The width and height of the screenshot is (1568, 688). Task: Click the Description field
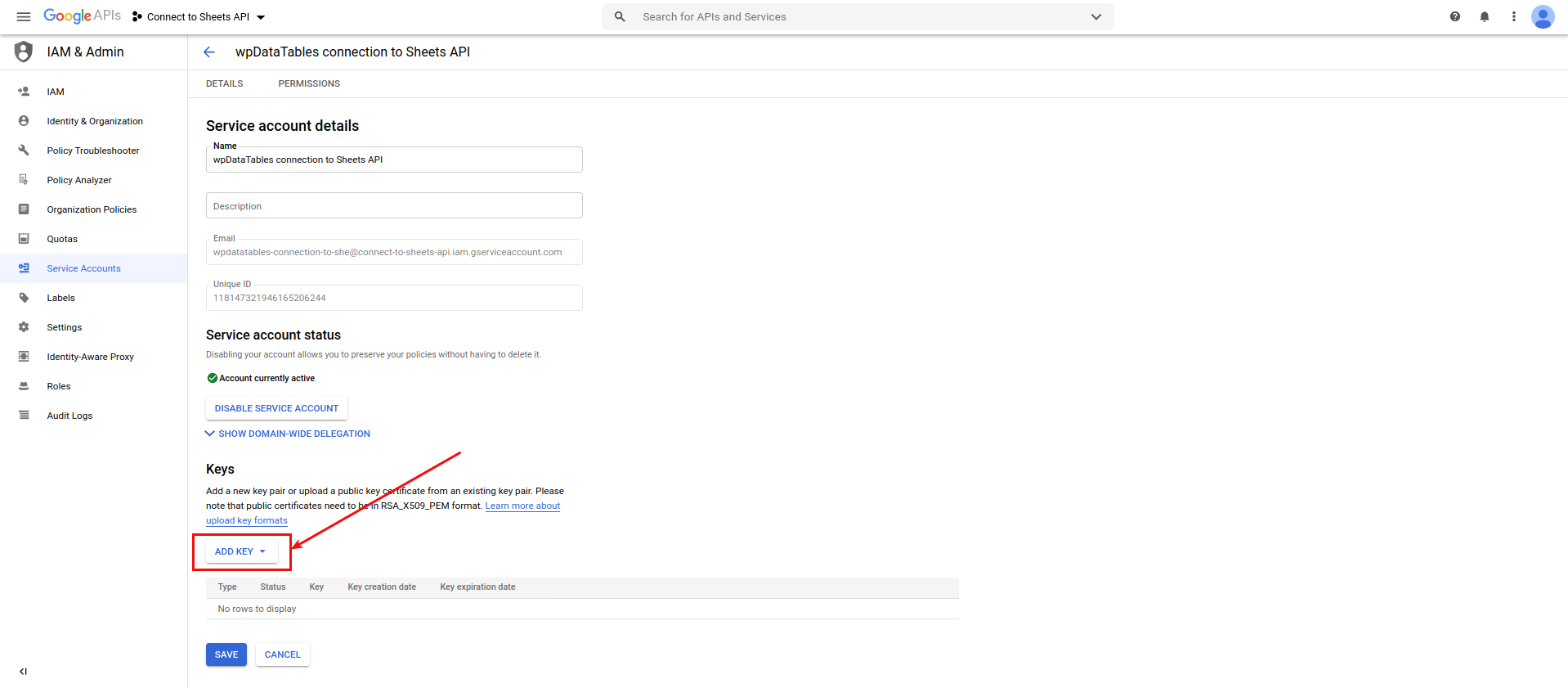(394, 205)
